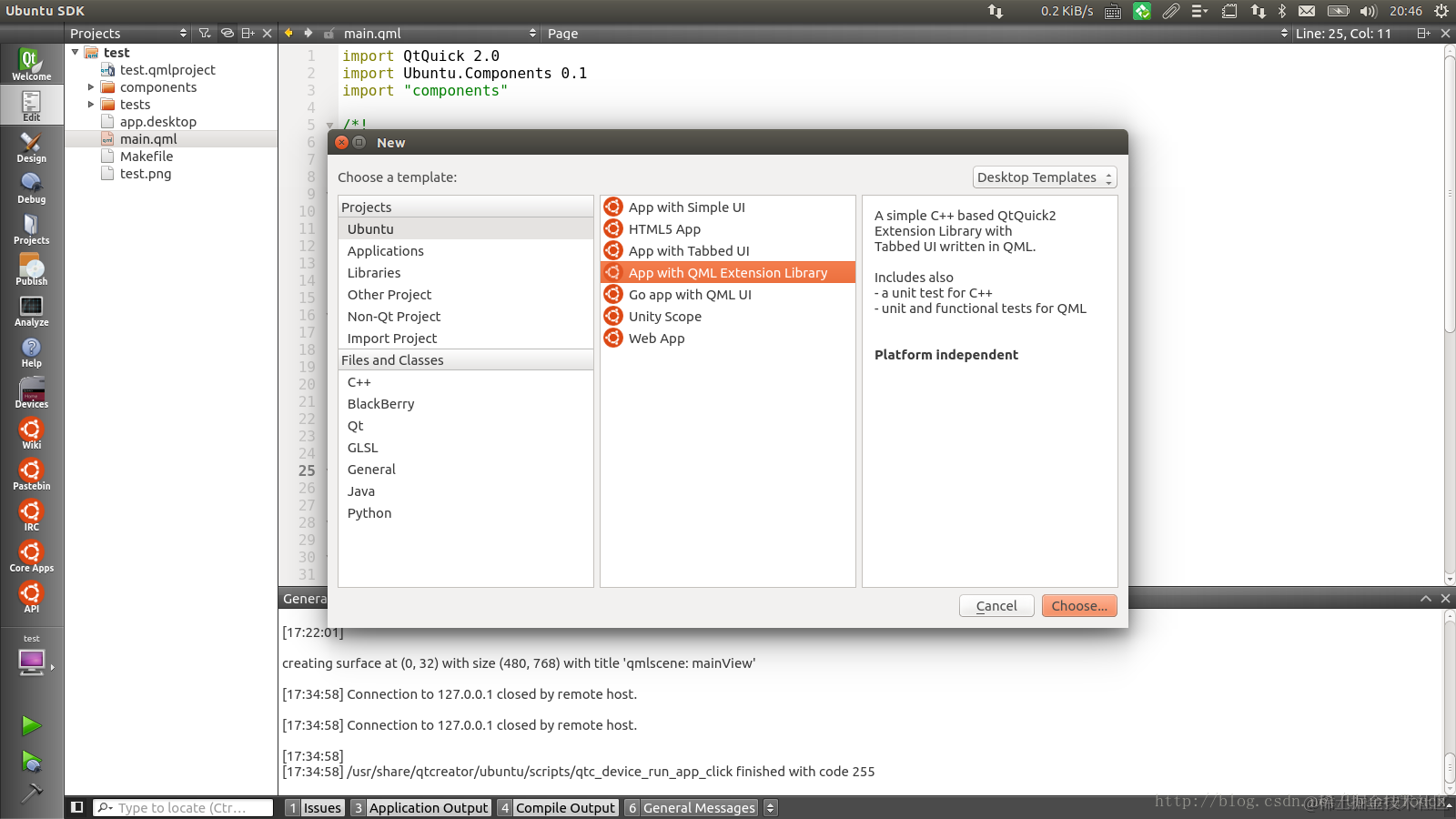This screenshot has width=1456, height=819.
Task: Open the keyboard indicator in system tray
Action: click(1113, 11)
